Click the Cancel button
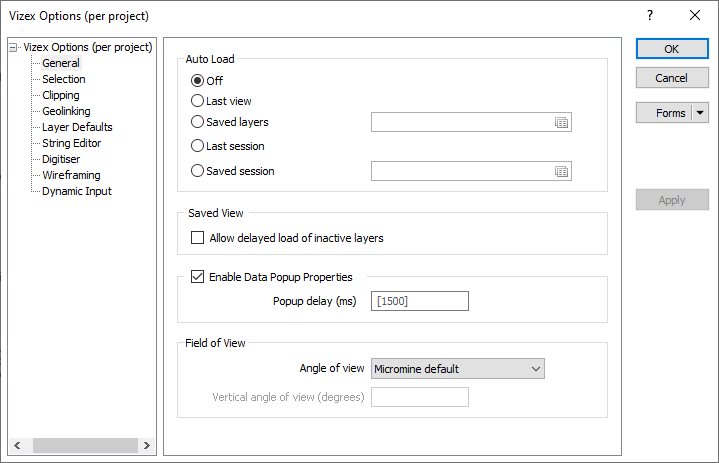 tap(672, 78)
